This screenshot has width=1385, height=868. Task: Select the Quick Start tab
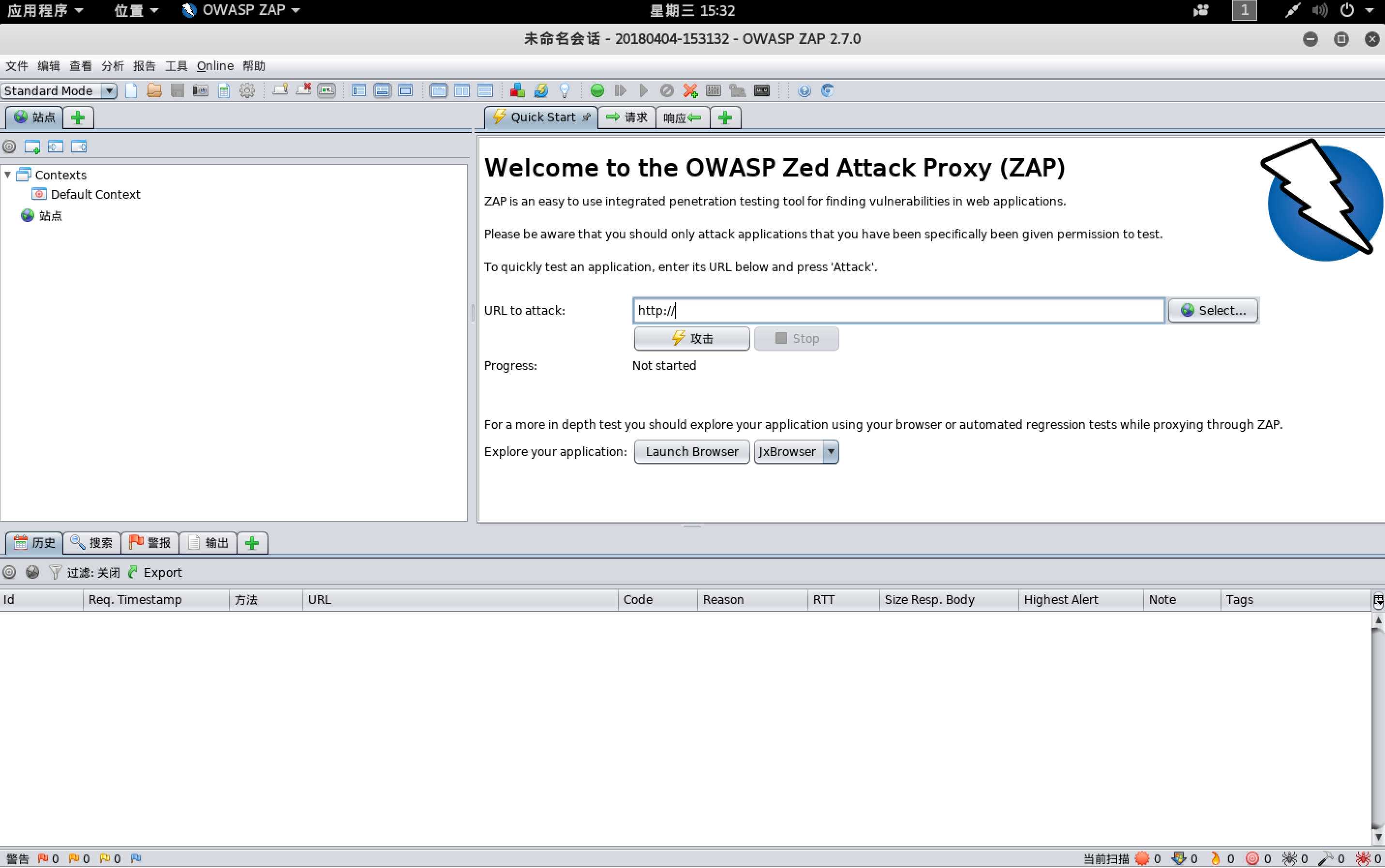pos(540,118)
